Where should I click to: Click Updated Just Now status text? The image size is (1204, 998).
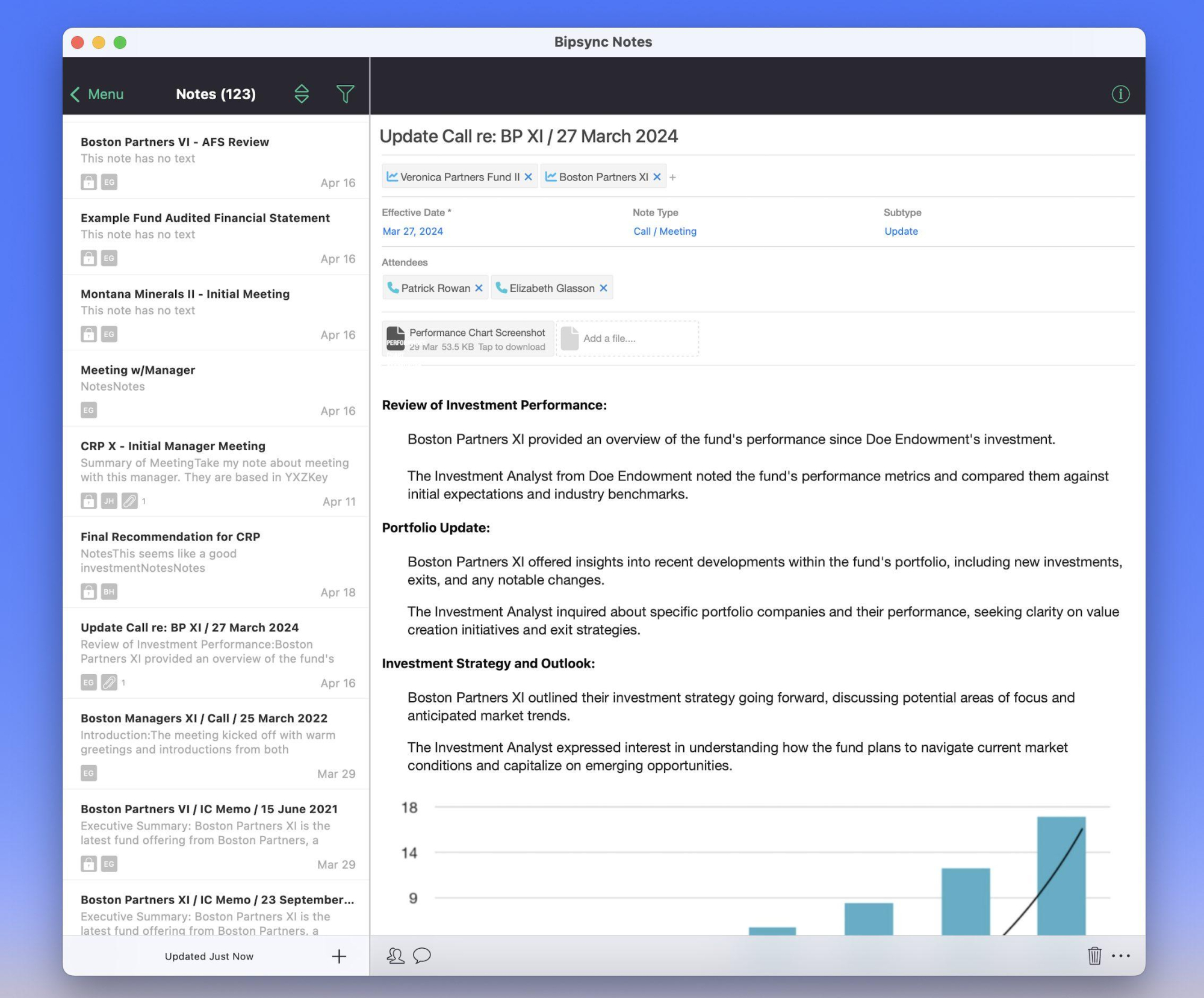(x=209, y=956)
